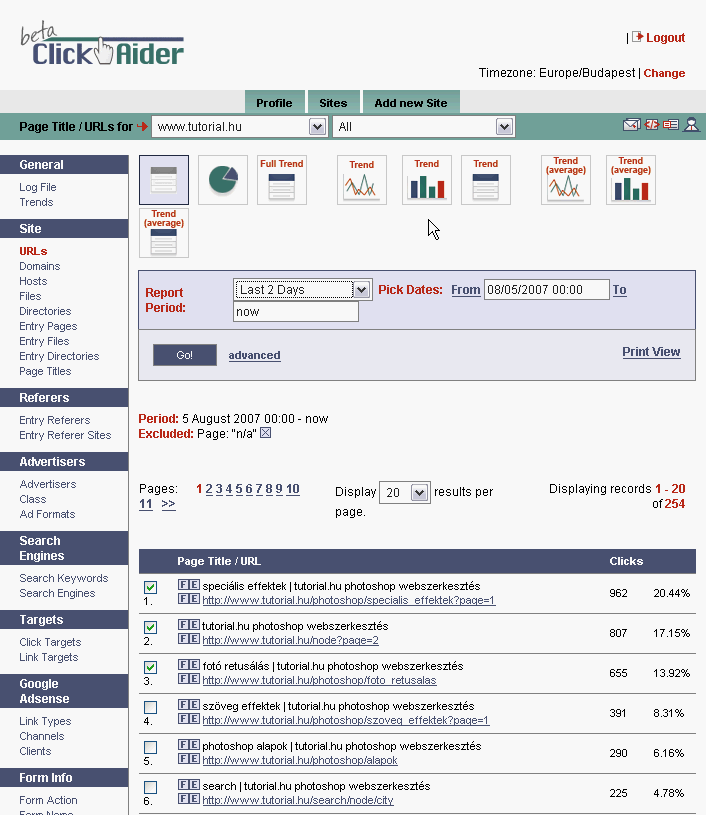Open the results per page dropdown
This screenshot has height=815, width=706.
[419, 493]
